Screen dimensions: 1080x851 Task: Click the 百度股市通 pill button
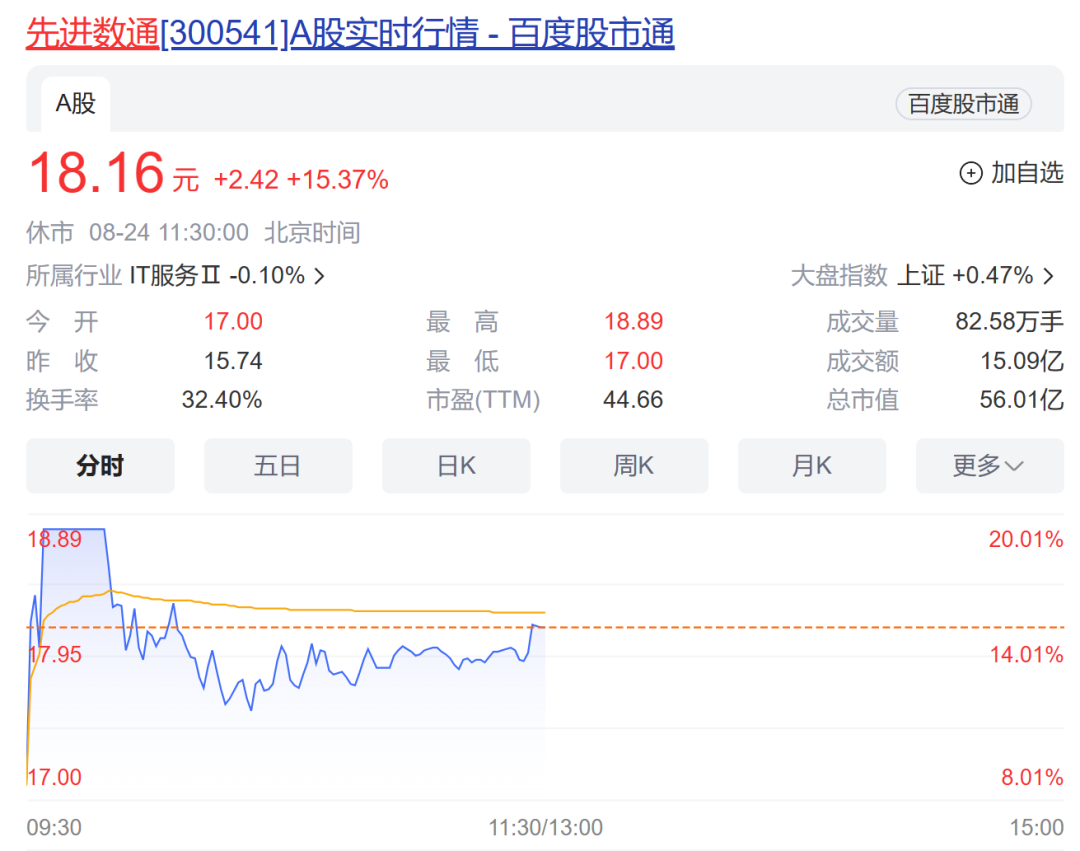point(963,104)
